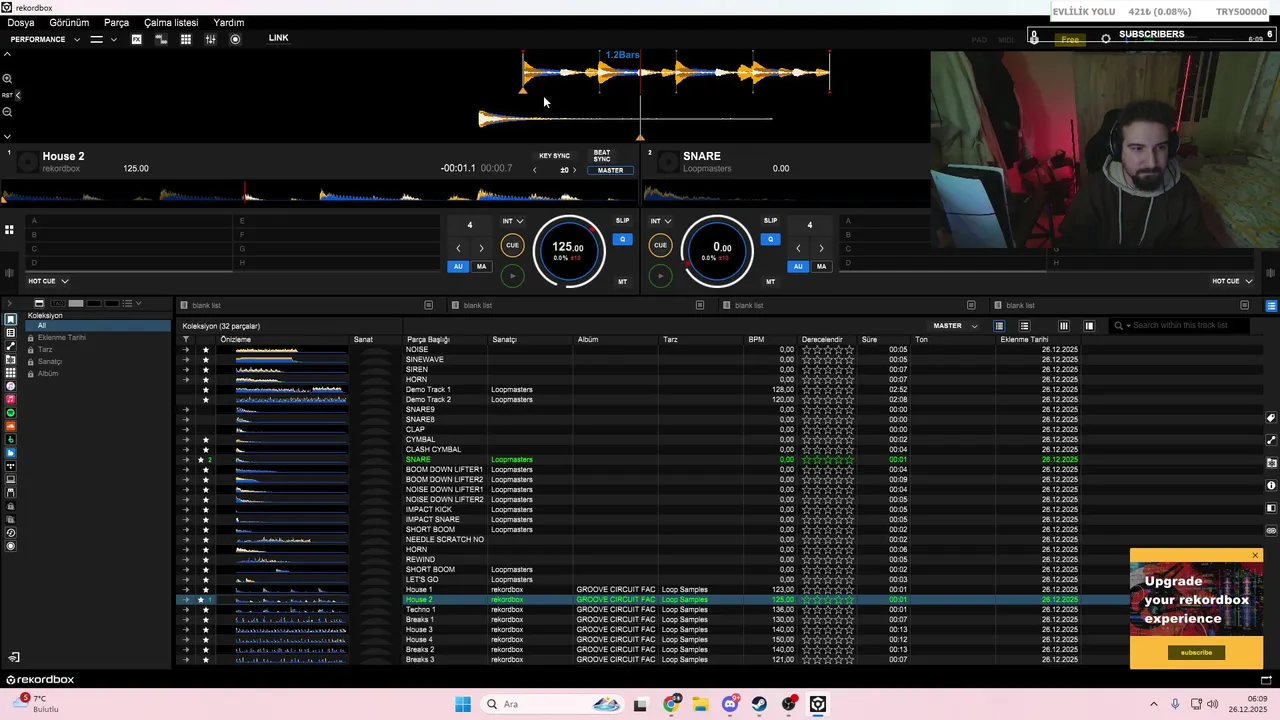Open Windows Start button on taskbar
The image size is (1280, 720).
coord(462,704)
